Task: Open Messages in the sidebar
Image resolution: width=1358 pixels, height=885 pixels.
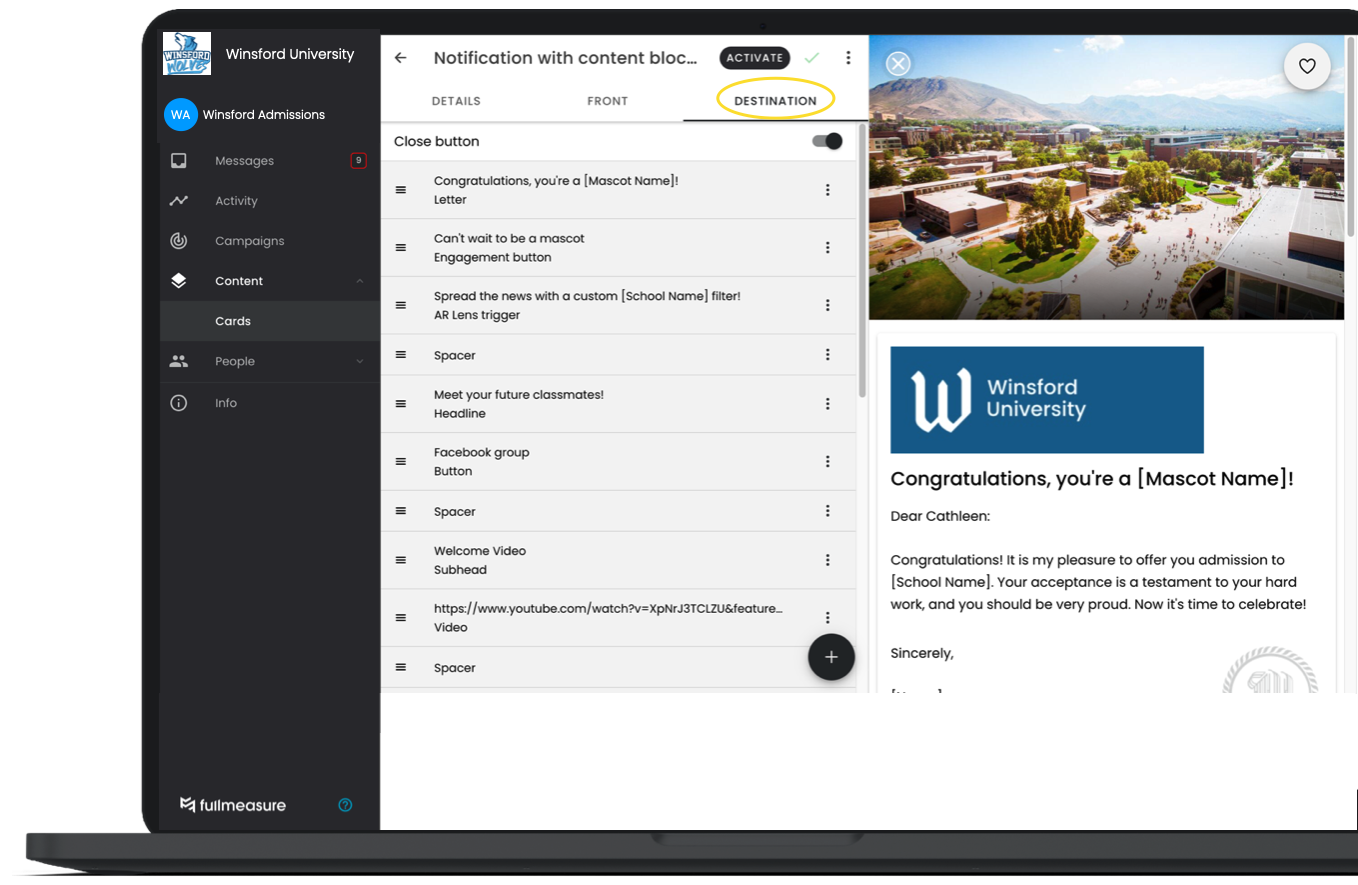Action: (244, 161)
